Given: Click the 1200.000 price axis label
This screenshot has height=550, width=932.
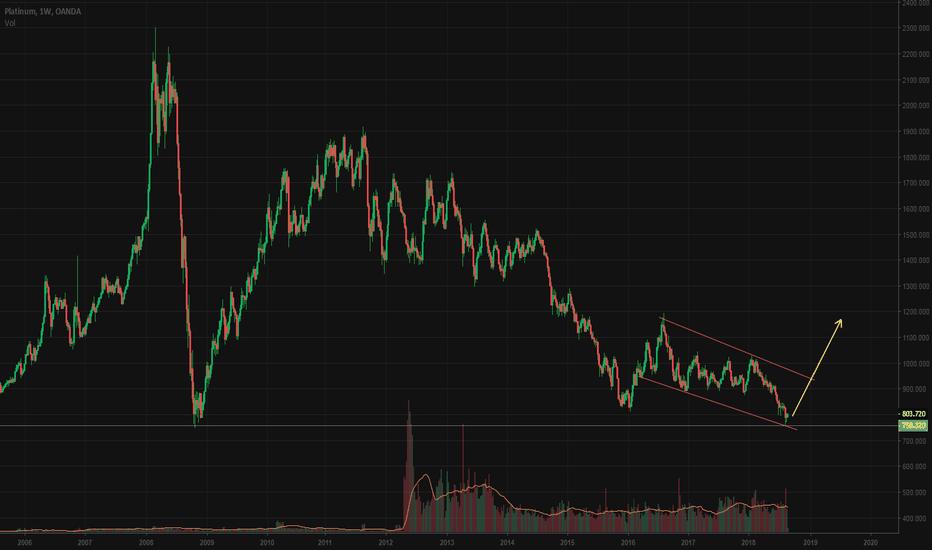Looking at the screenshot, I should [x=916, y=312].
